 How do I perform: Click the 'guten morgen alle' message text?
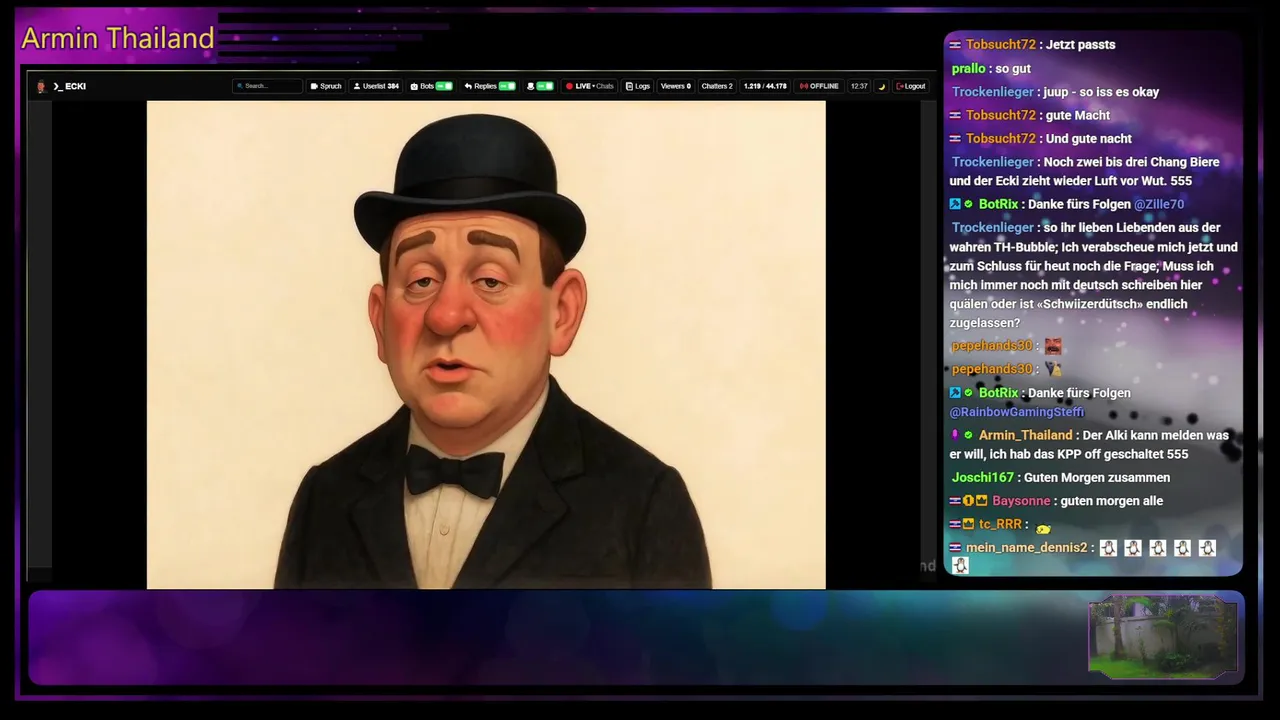pos(1111,501)
